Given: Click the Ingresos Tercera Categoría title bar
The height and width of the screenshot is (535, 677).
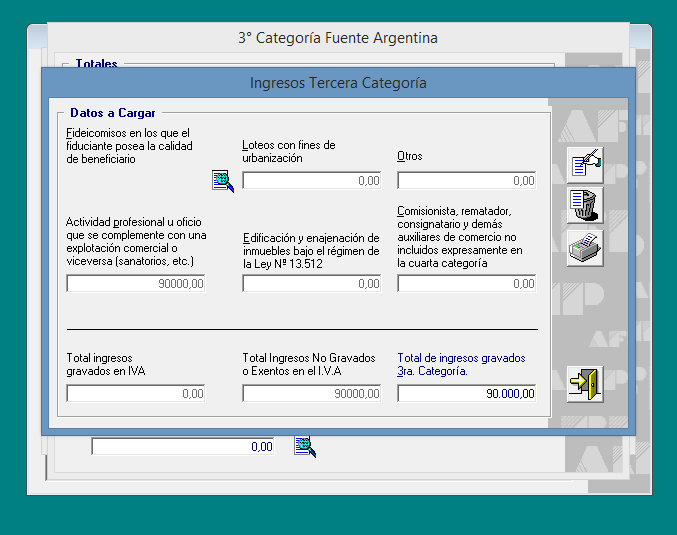Looking at the screenshot, I should point(338,83).
